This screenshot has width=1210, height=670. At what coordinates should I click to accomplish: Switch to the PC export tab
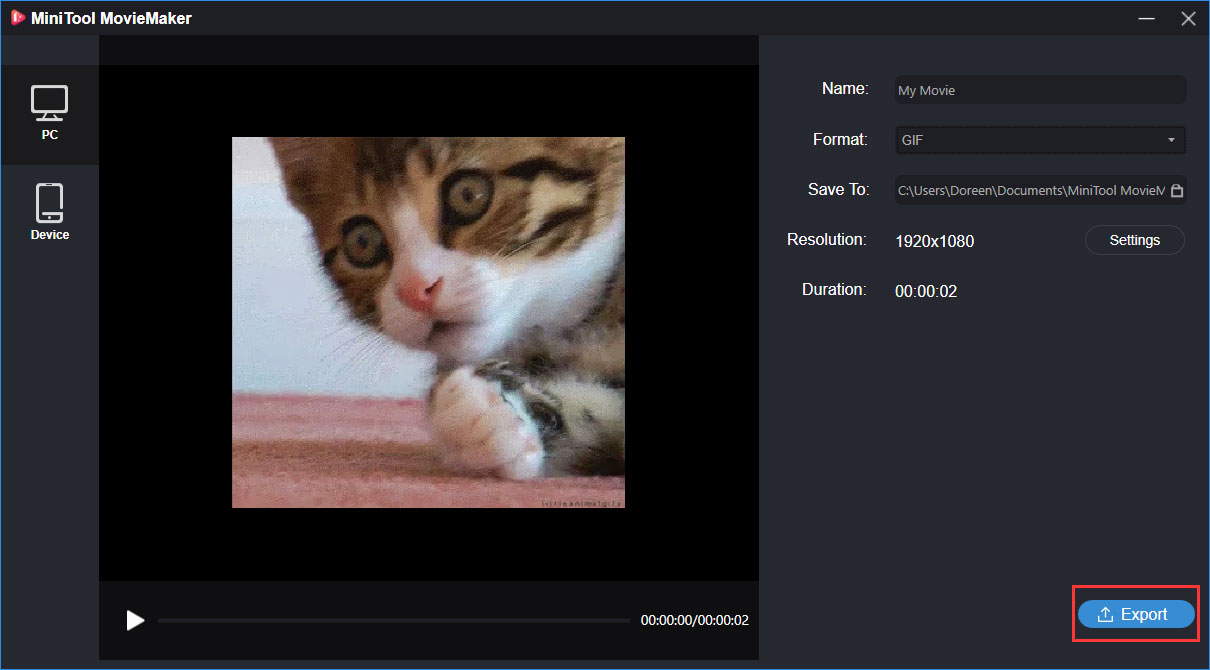coord(50,113)
